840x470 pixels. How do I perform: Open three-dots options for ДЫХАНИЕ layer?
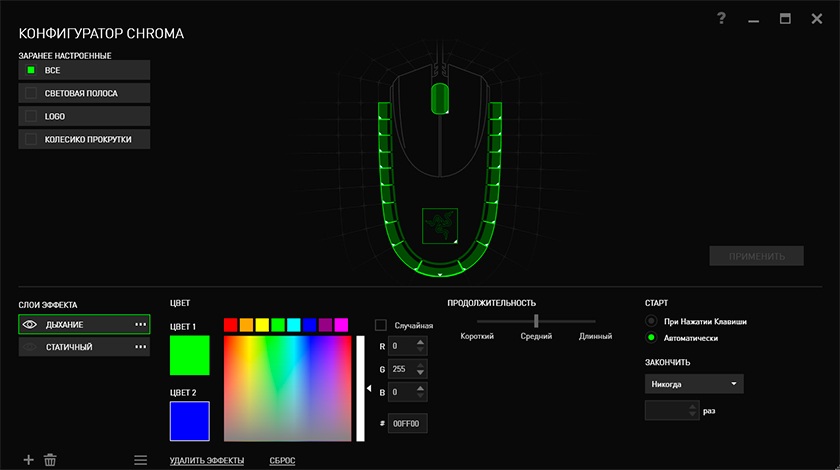[x=140, y=324]
